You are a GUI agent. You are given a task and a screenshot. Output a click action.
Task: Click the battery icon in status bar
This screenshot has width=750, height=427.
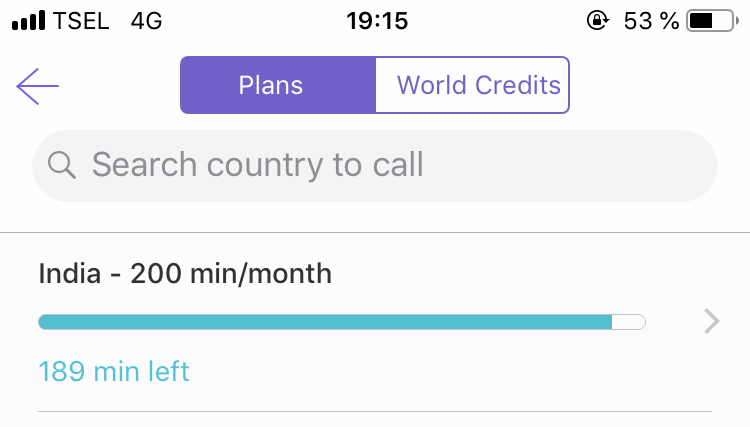click(713, 21)
